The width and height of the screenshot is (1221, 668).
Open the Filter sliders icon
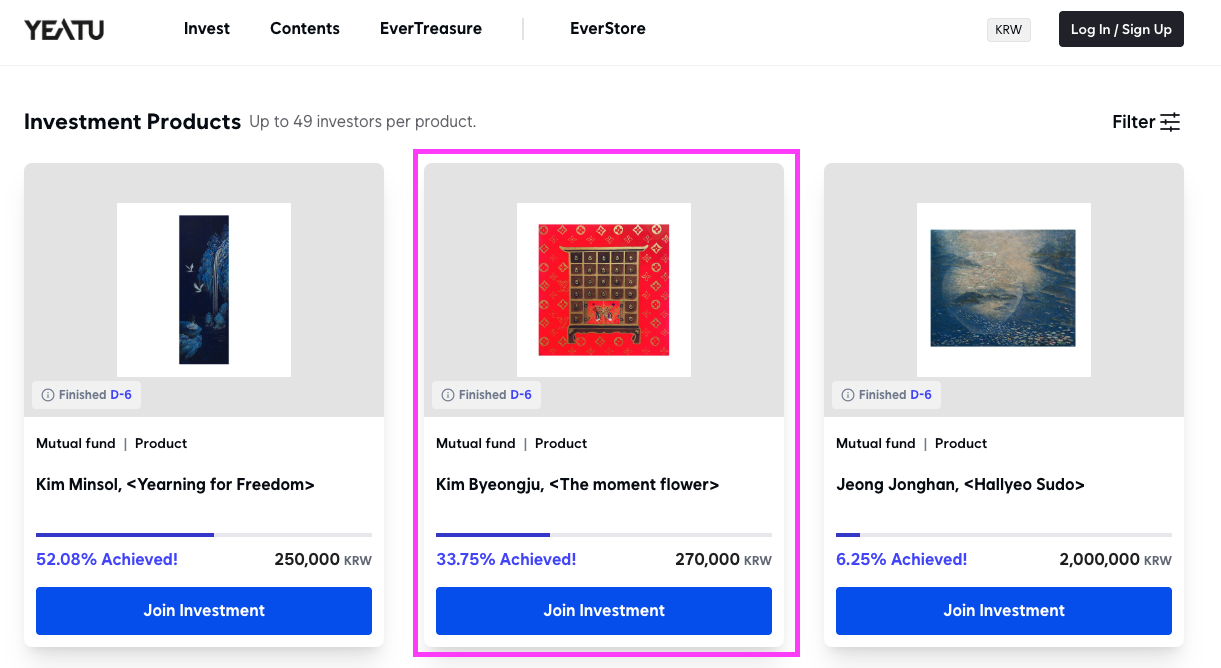tap(1170, 122)
